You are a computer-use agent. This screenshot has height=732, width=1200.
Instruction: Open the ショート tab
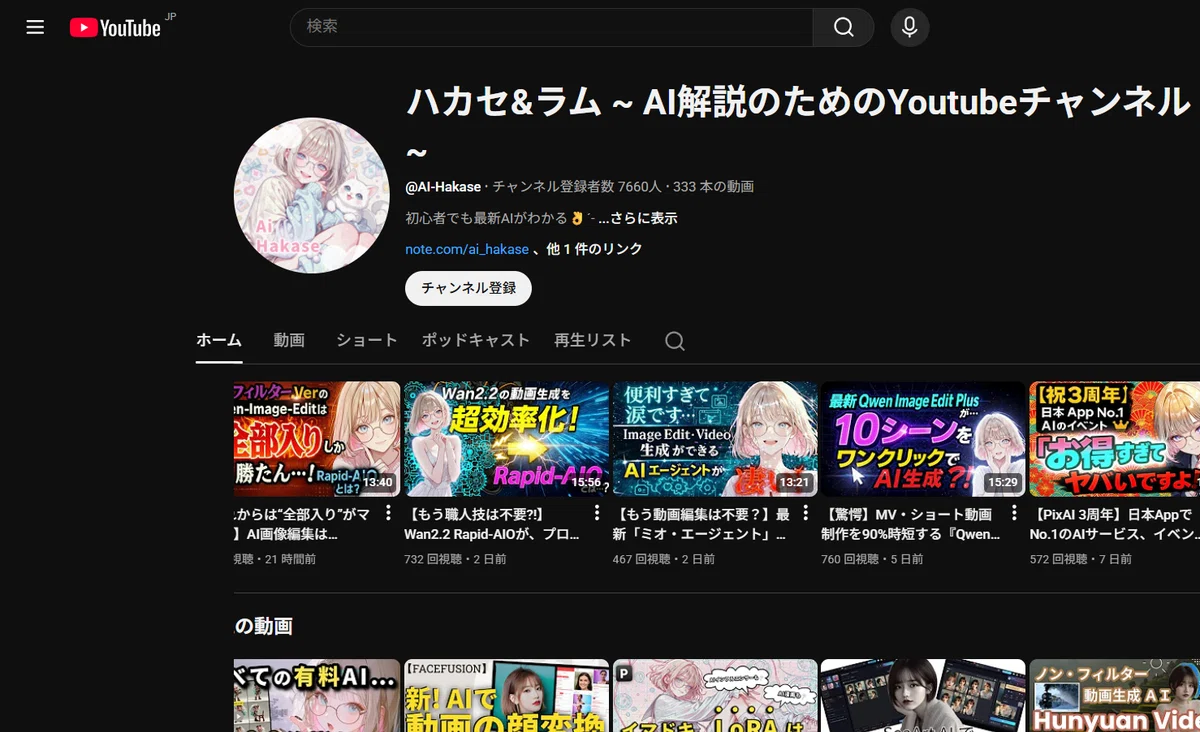[x=367, y=340]
